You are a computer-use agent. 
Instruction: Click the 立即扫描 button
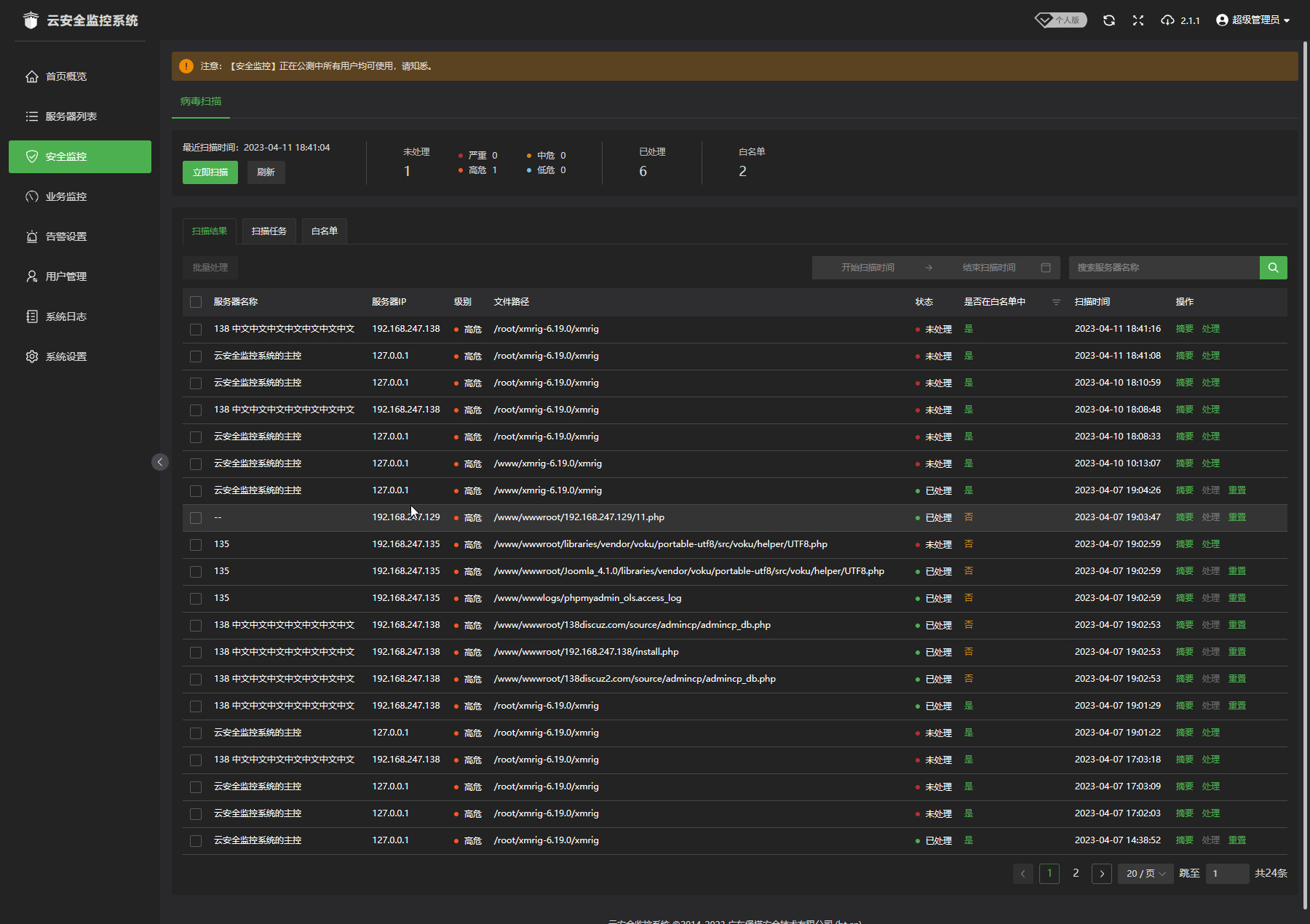click(210, 172)
